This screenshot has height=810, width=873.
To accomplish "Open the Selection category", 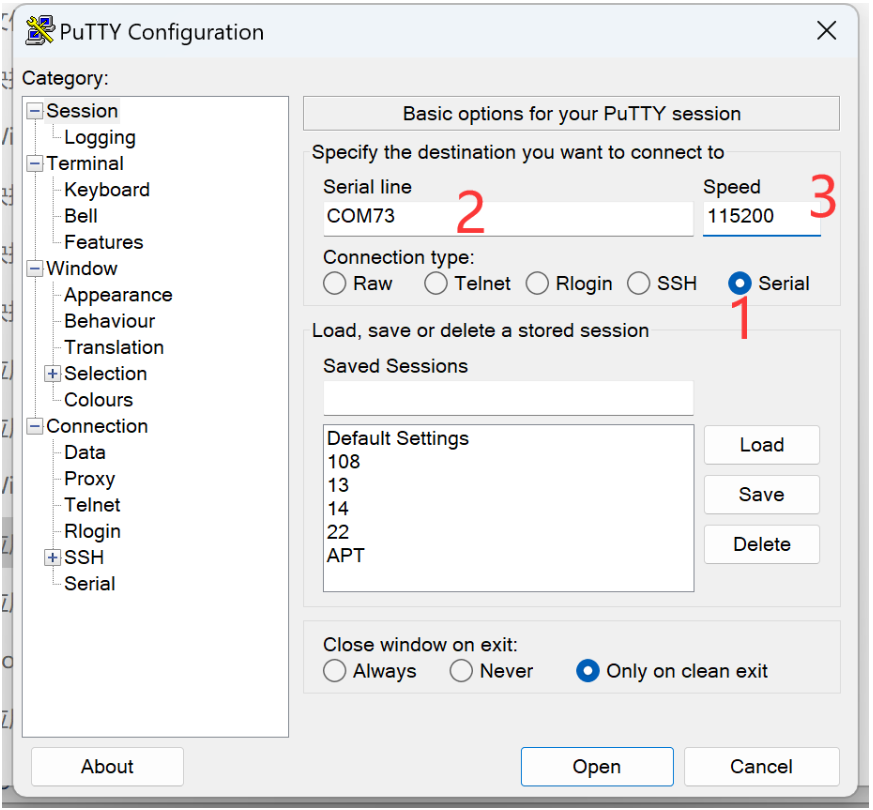I will (105, 374).
